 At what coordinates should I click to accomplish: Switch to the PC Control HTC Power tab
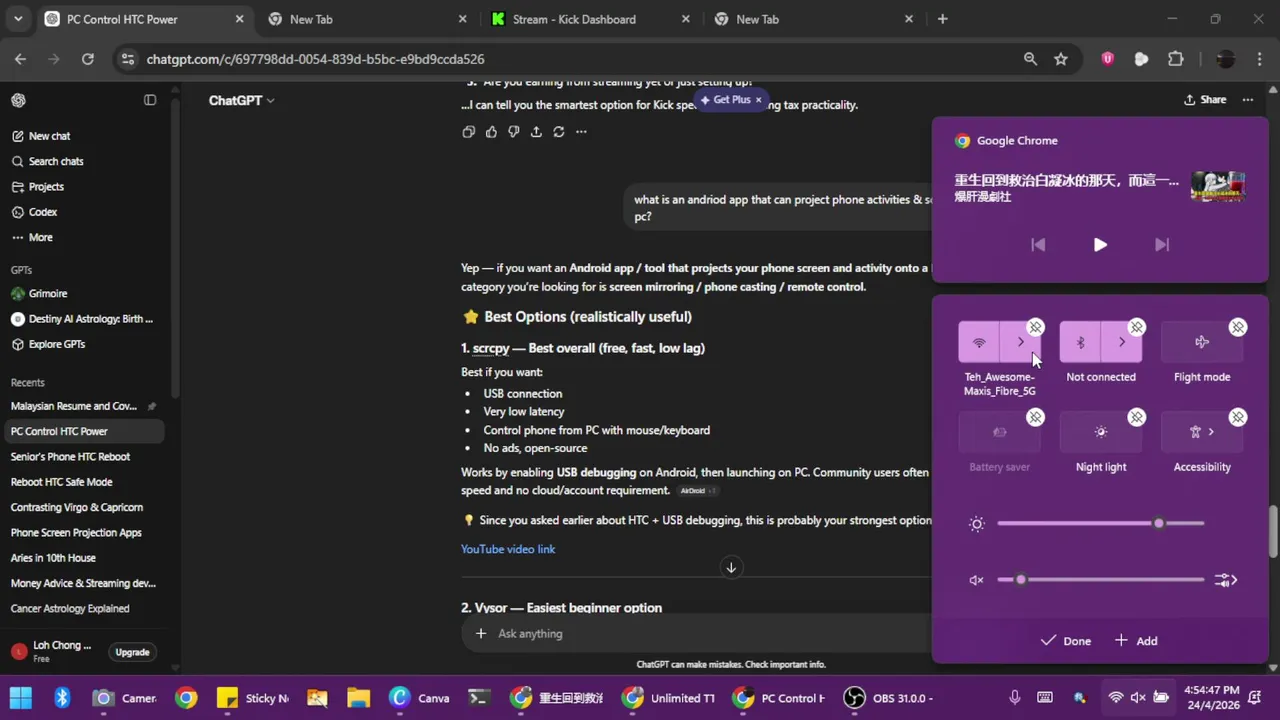click(144, 19)
